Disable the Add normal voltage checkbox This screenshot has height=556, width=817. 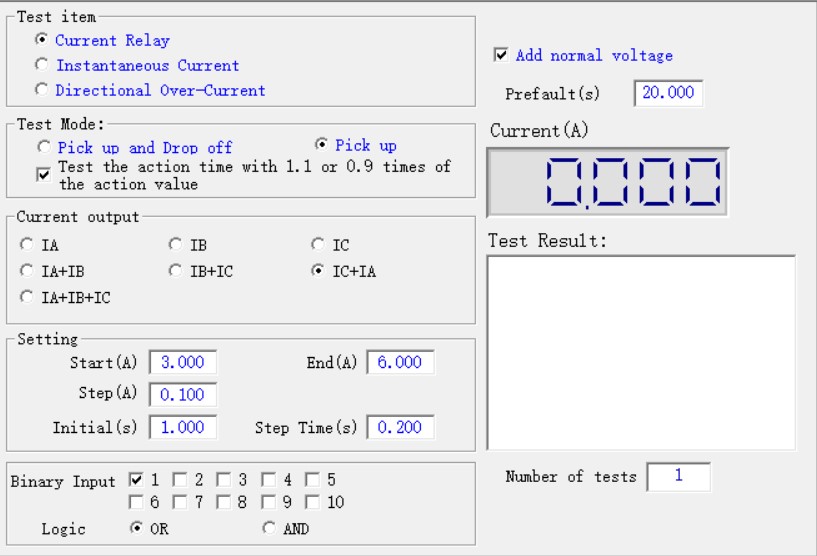[501, 55]
